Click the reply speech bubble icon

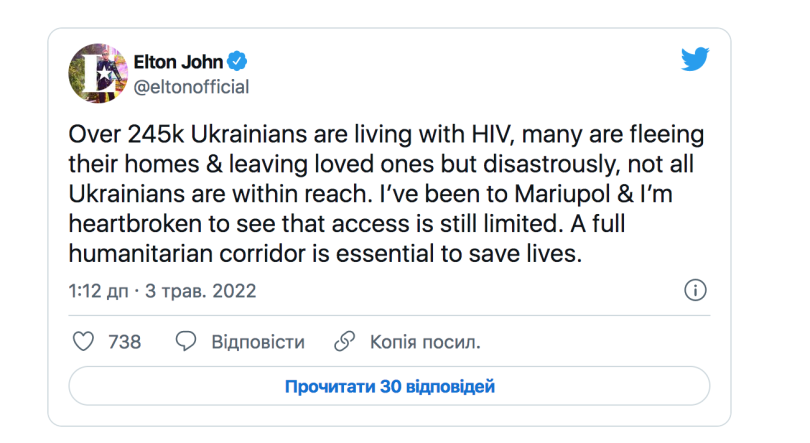tap(186, 342)
